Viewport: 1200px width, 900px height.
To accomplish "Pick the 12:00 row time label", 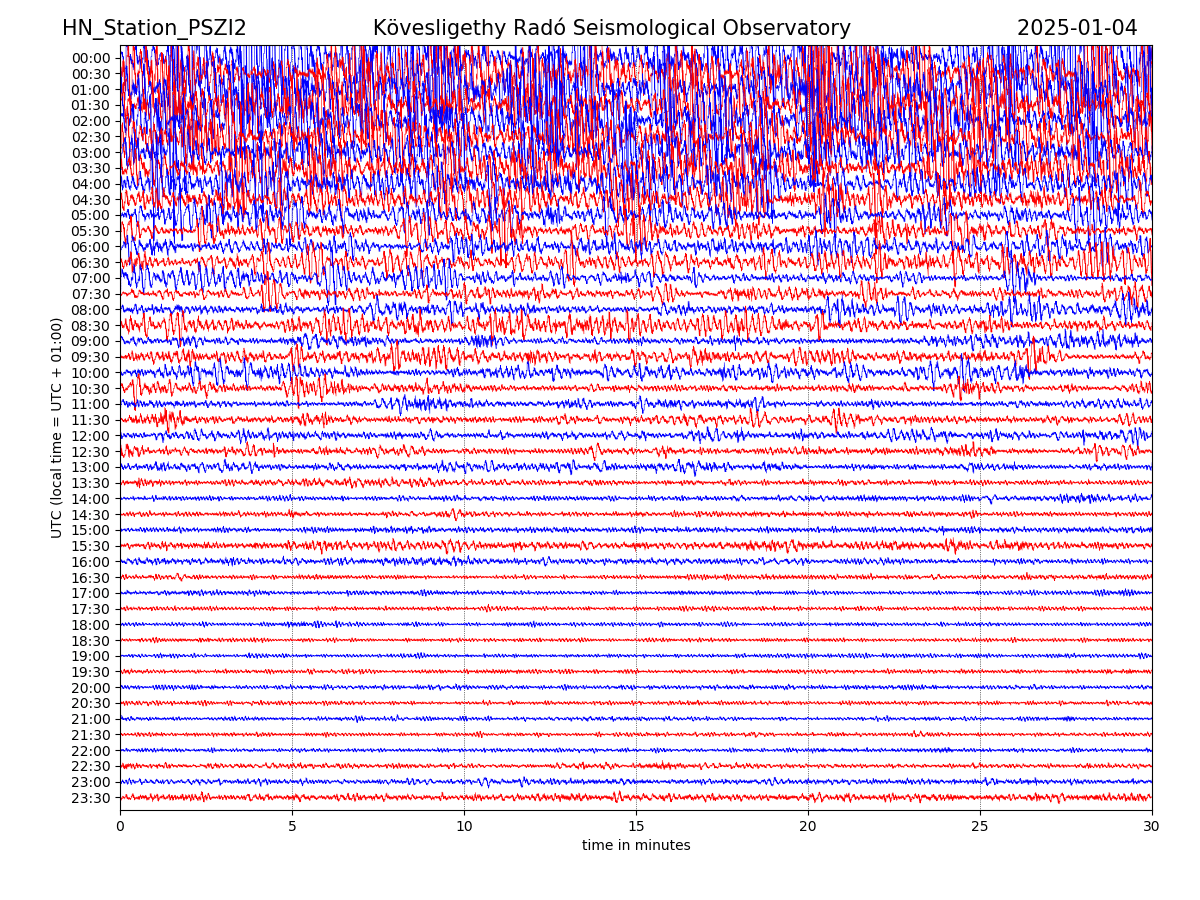I will point(90,436).
